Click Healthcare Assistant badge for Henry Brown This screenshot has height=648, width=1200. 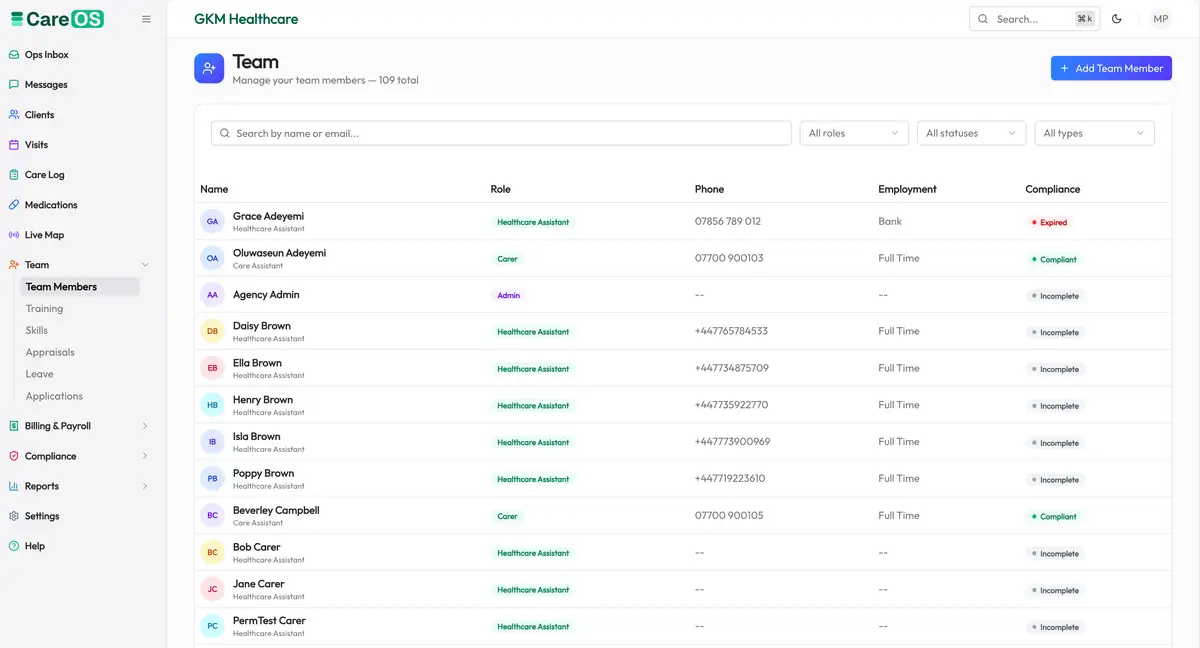pyautogui.click(x=533, y=405)
